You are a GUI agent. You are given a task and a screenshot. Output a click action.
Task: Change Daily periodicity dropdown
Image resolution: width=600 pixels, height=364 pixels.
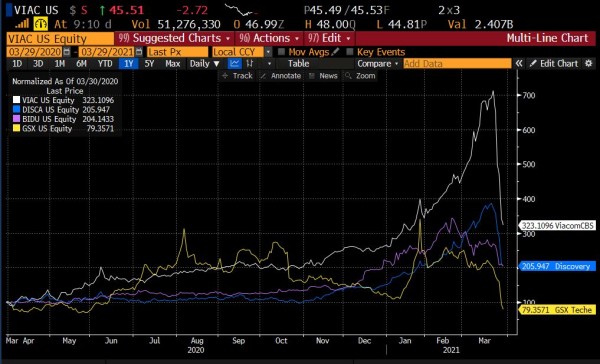point(204,64)
